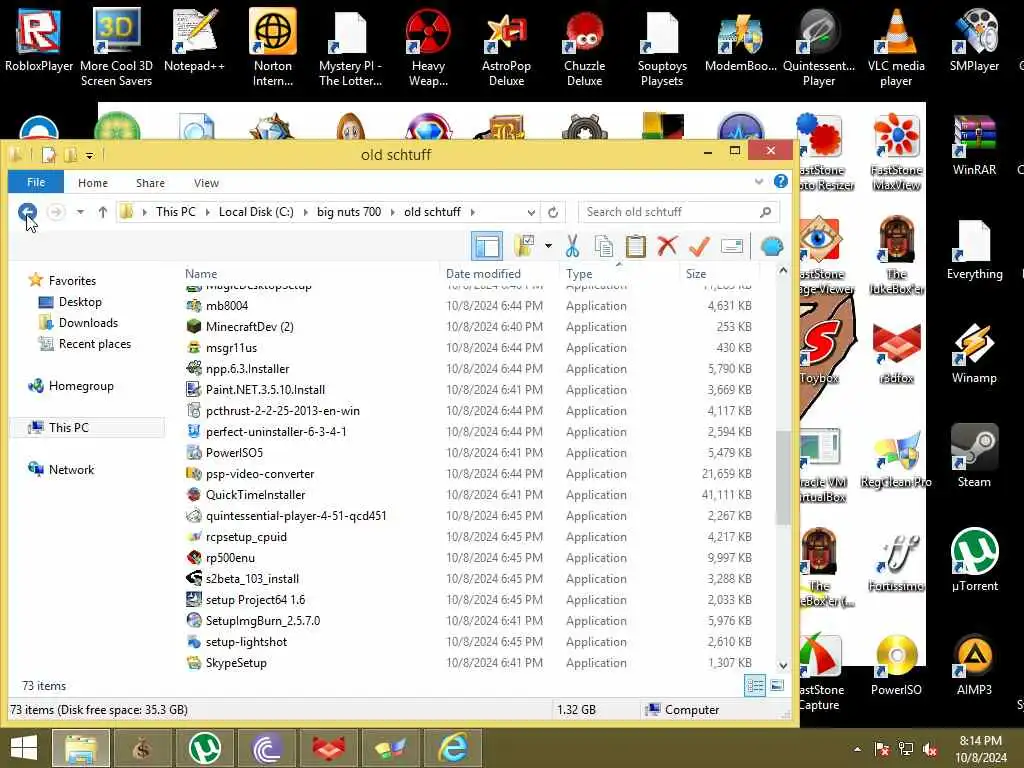Image resolution: width=1024 pixels, height=768 pixels.
Task: Toggle the preview pane layout button
Action: coord(487,246)
